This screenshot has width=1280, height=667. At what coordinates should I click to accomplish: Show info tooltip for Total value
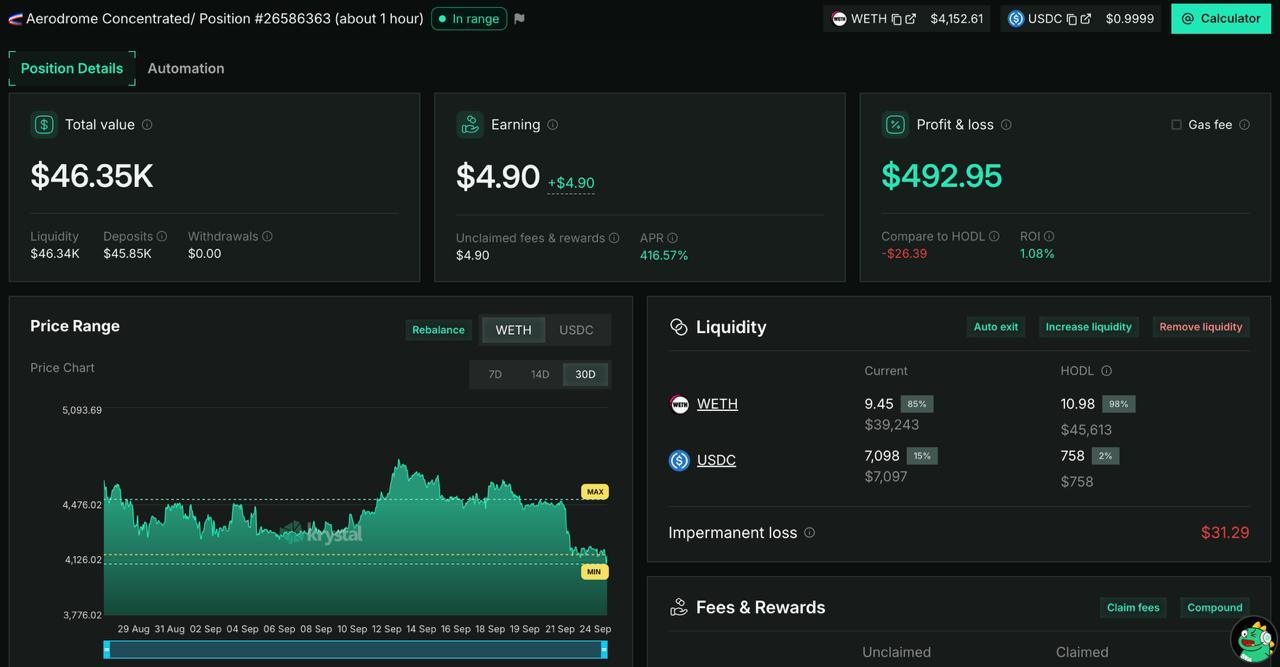tap(147, 125)
